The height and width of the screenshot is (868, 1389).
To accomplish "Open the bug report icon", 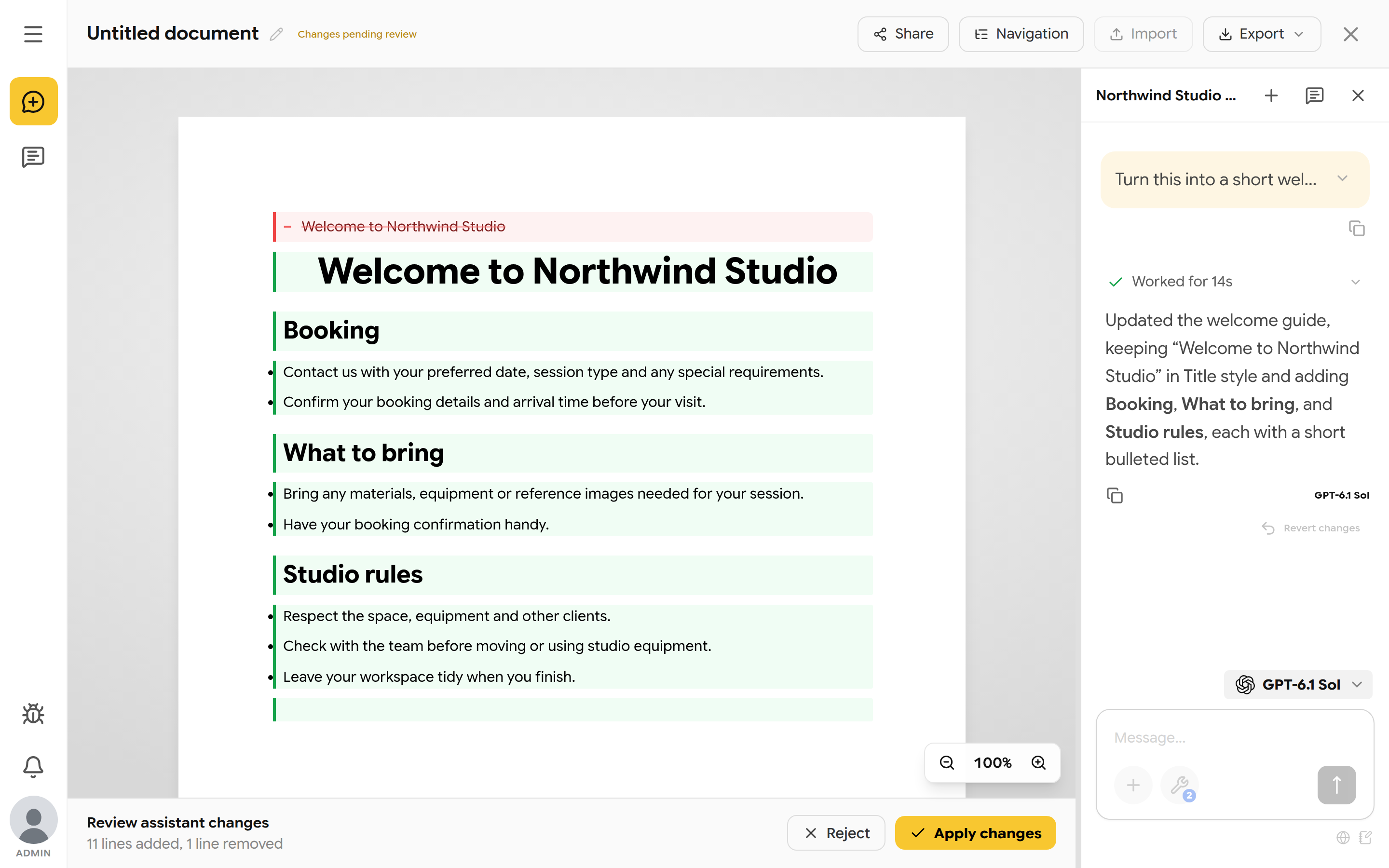I will [x=33, y=714].
